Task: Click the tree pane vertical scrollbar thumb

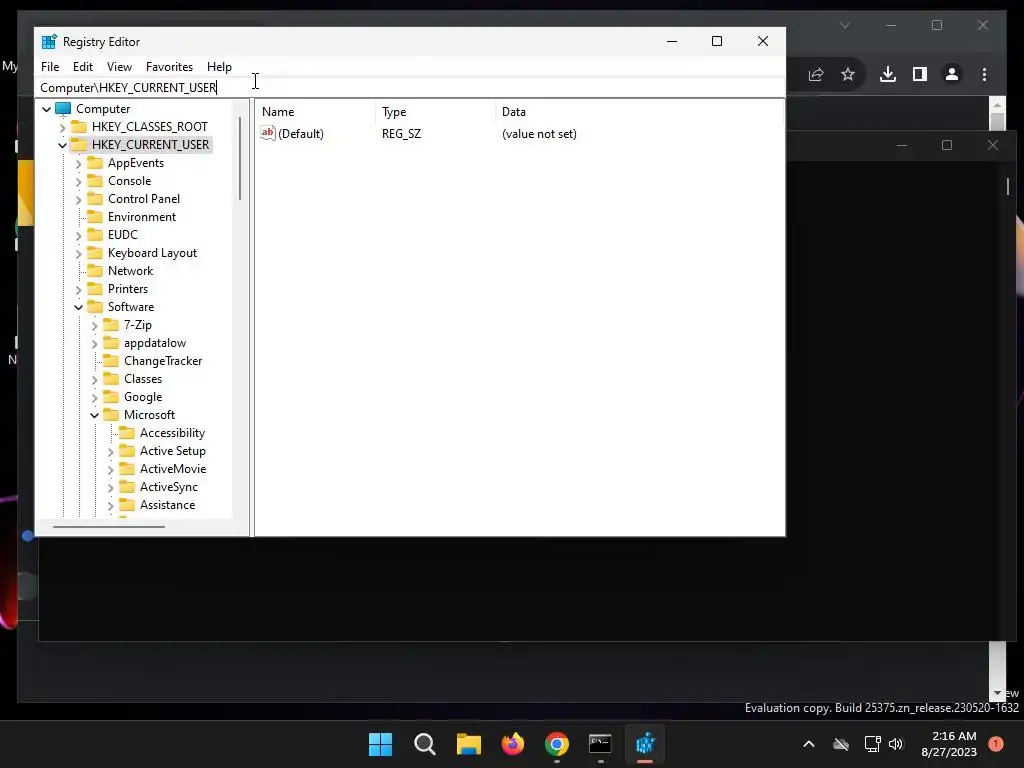Action: (x=240, y=159)
